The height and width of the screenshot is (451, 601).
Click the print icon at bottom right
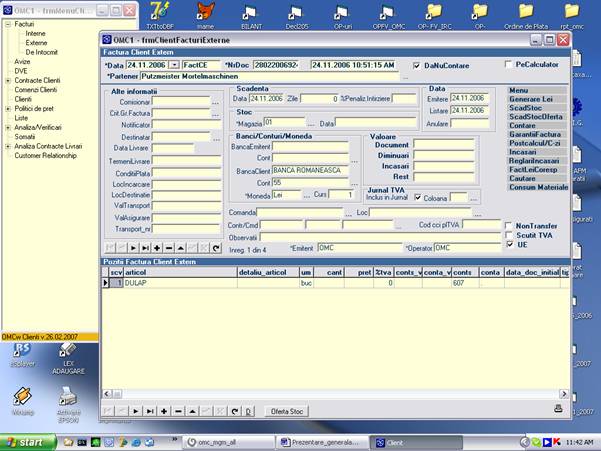558,409
